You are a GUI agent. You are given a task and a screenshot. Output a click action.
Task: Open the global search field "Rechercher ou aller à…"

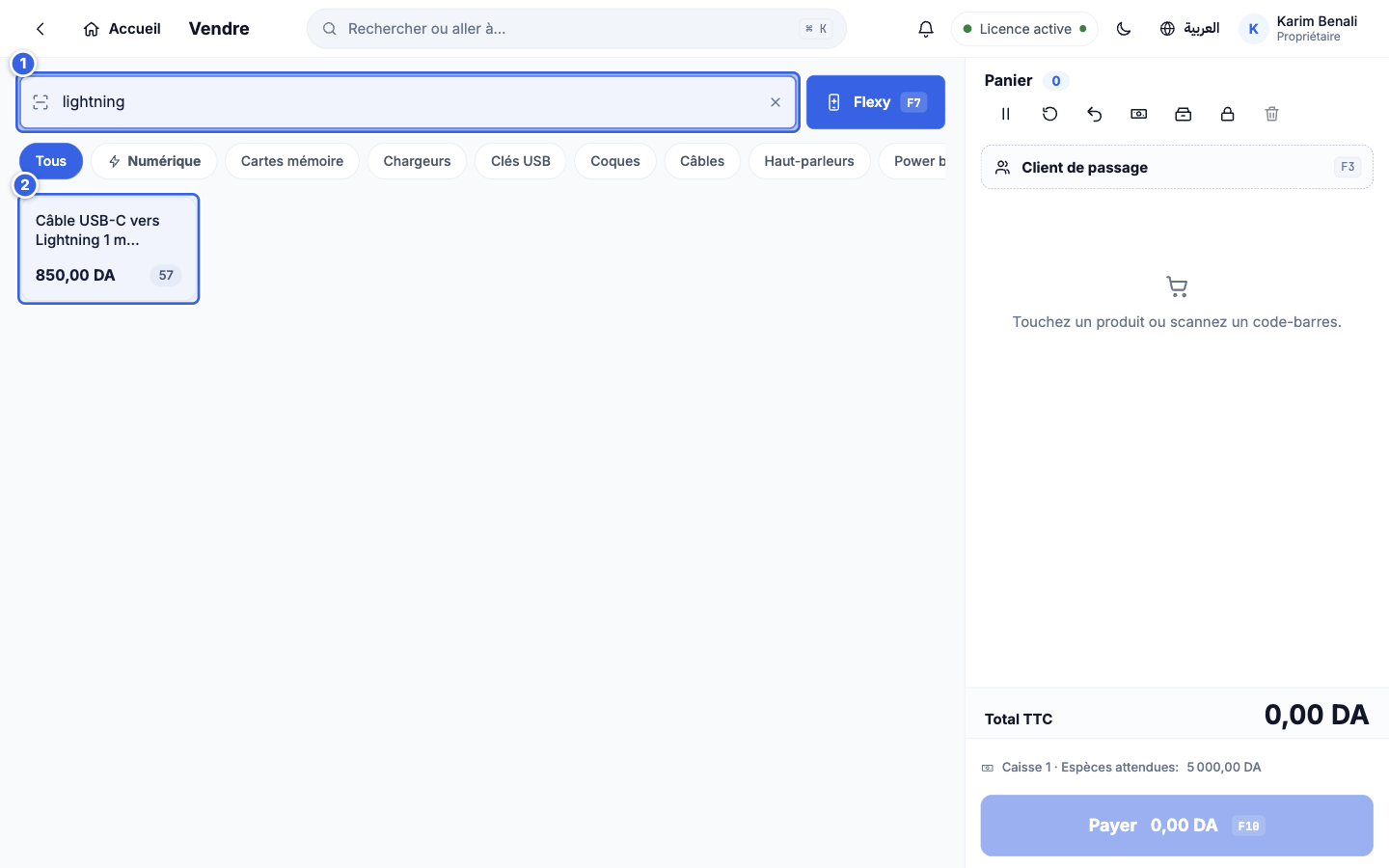pos(577,29)
